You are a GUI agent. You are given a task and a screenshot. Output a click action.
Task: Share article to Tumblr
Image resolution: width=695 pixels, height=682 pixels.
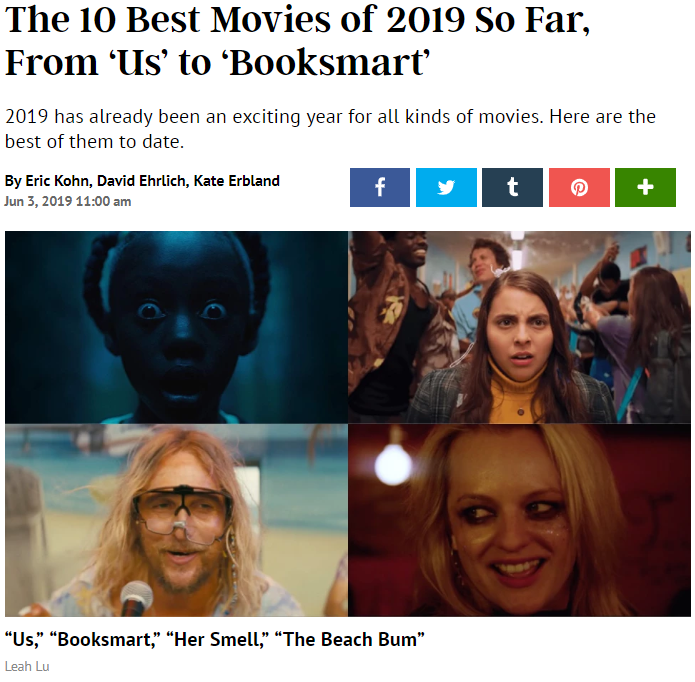coord(512,187)
